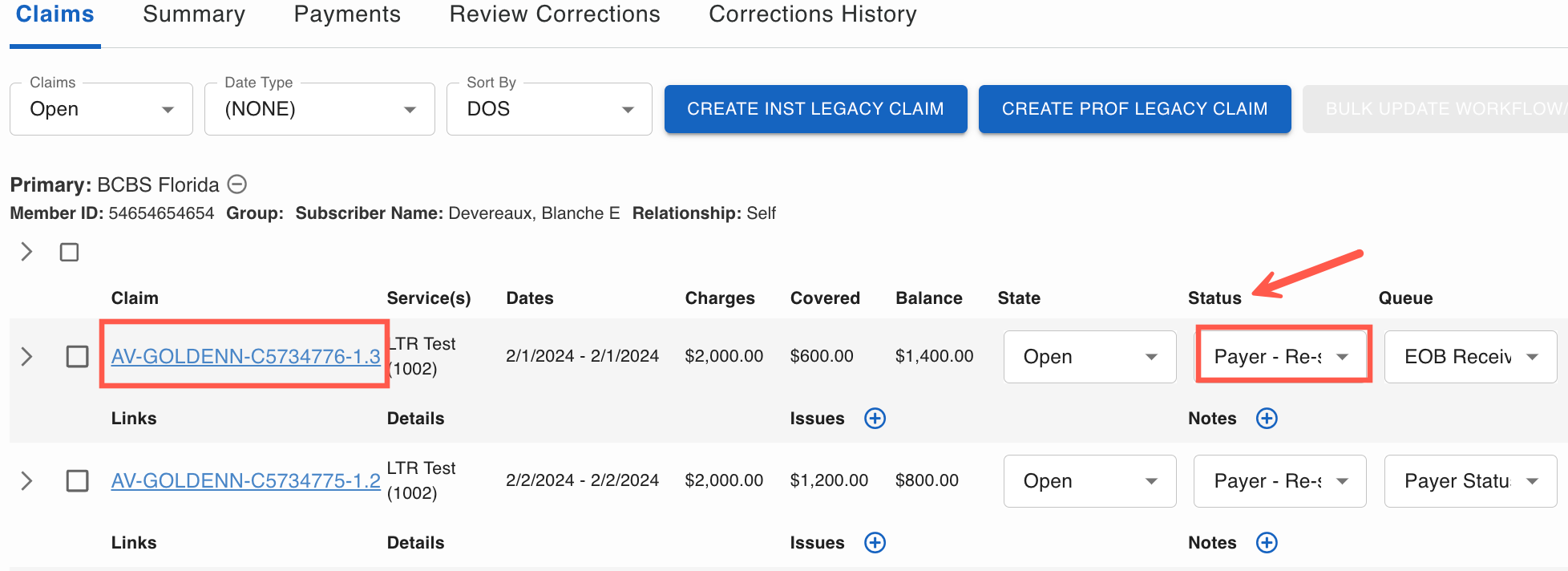This screenshot has width=1568, height=571.
Task: Open claim link AV-GOLDENN-C5734775-1.2
Action: click(x=245, y=480)
